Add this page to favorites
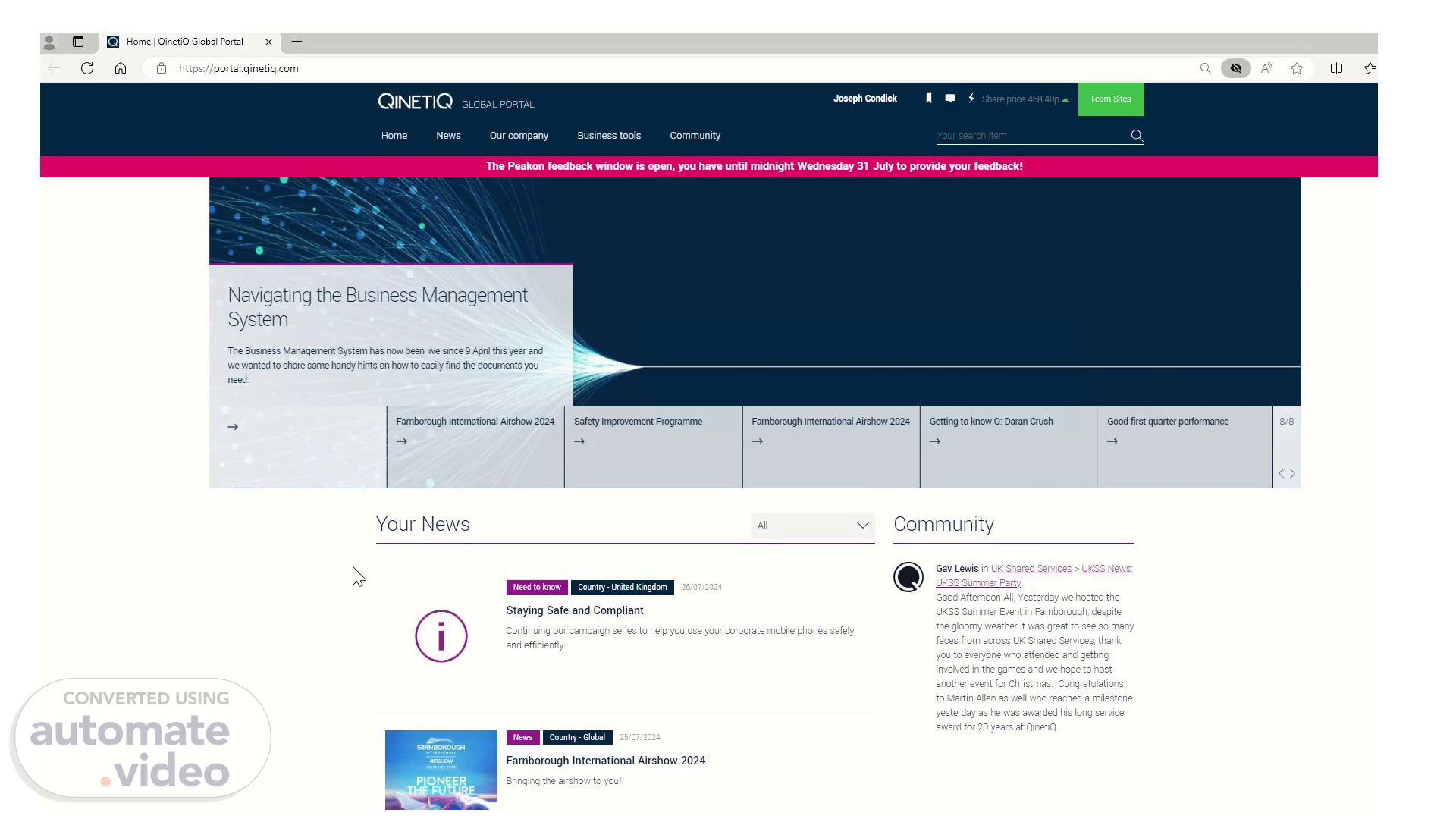Screen dimensions: 1456x819 [x=1297, y=68]
